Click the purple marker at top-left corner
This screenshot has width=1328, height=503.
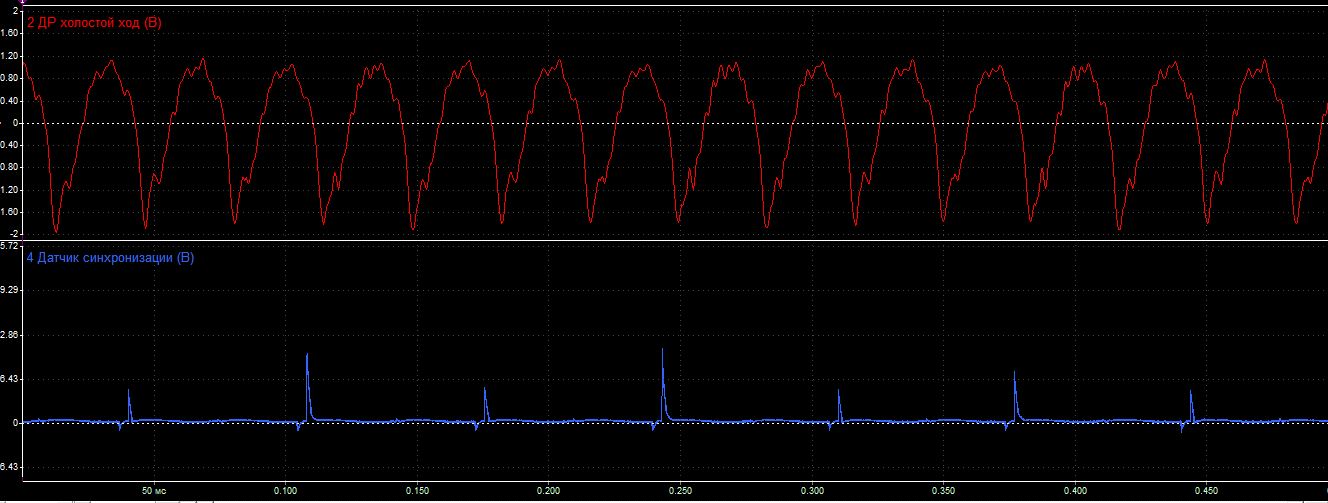(22, 3)
